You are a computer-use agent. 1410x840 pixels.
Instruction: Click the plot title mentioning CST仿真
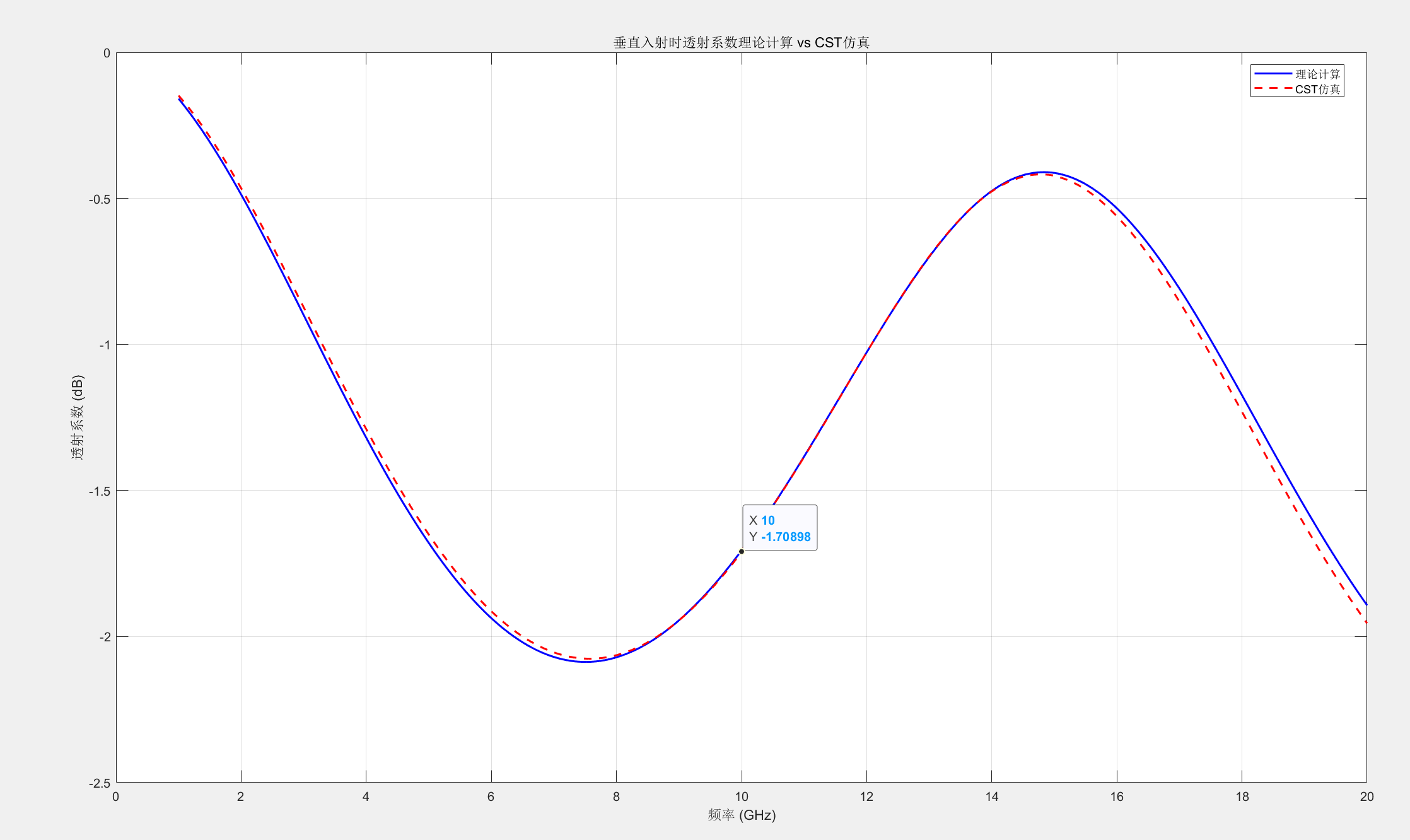coord(742,42)
